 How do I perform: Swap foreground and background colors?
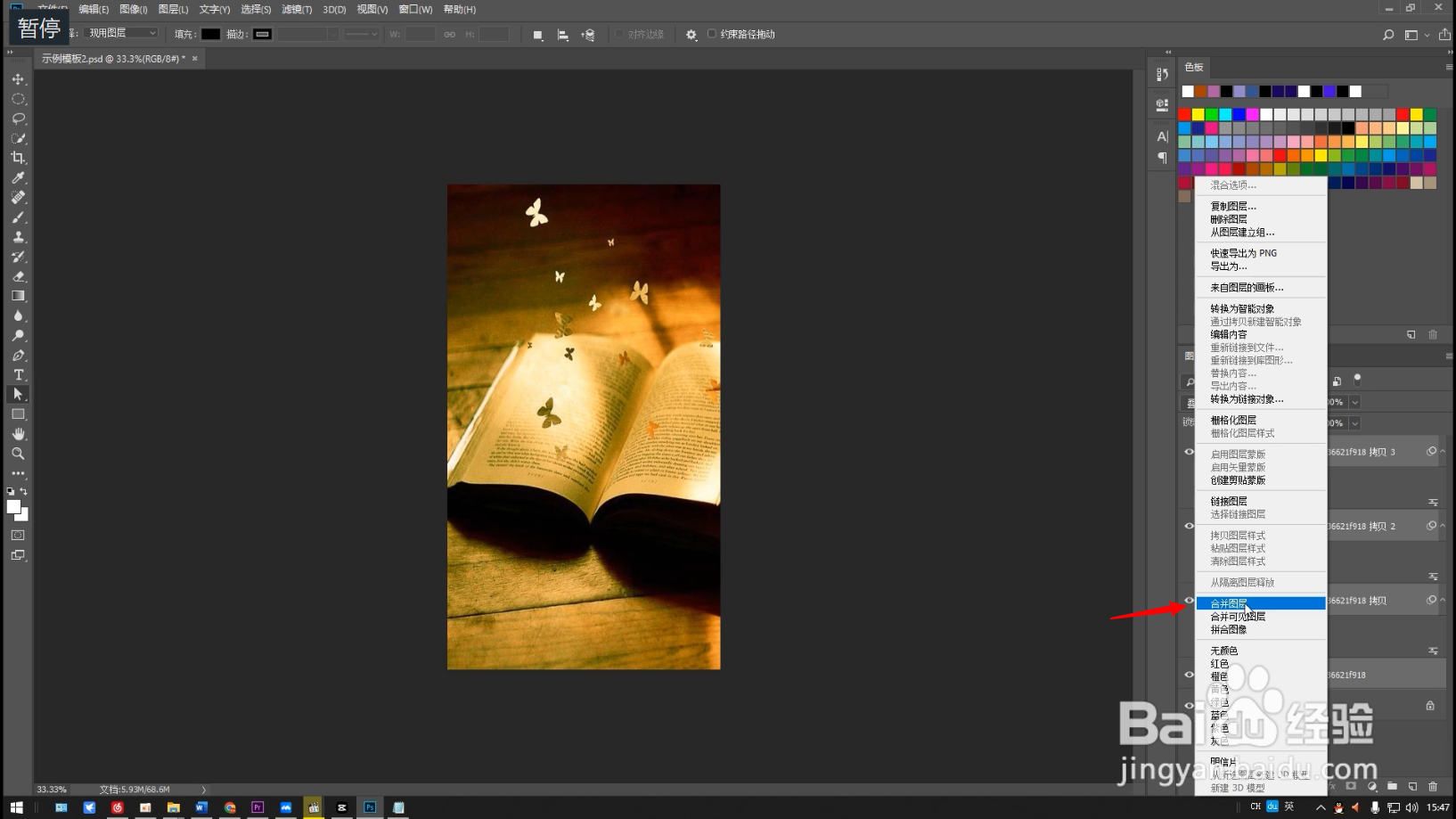tap(24, 491)
